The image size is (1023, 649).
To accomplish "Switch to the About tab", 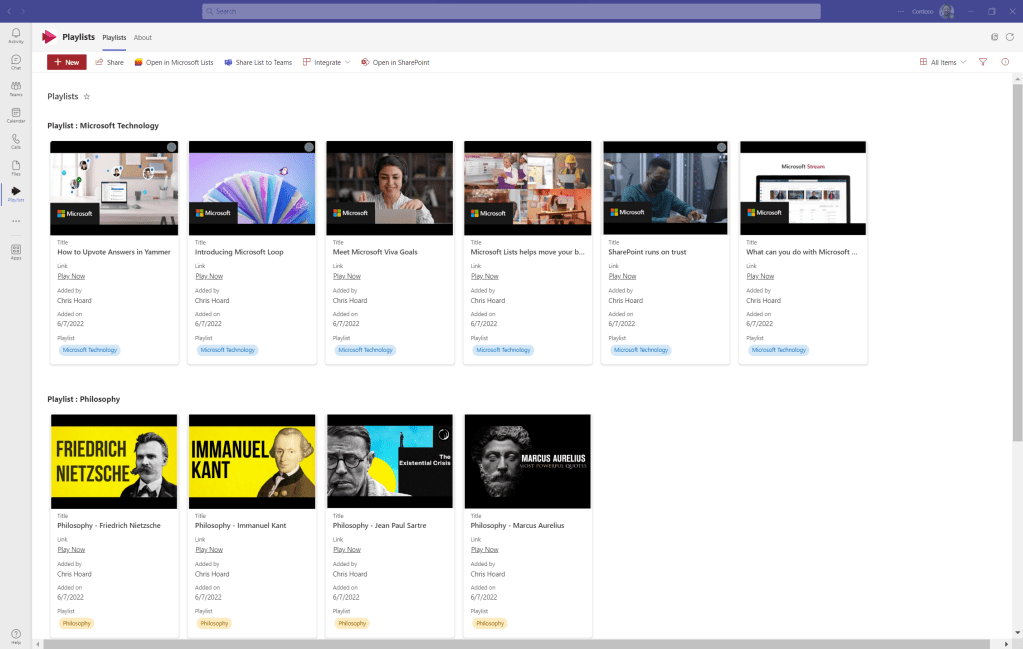I will point(143,37).
